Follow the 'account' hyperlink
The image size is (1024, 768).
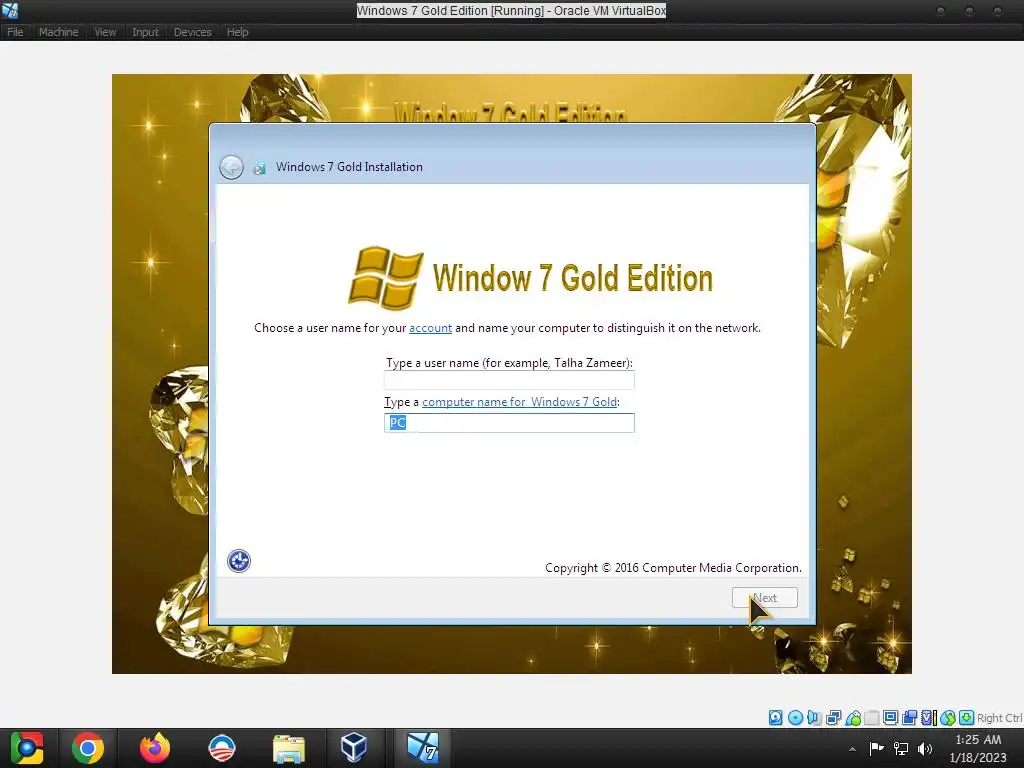tap(430, 328)
